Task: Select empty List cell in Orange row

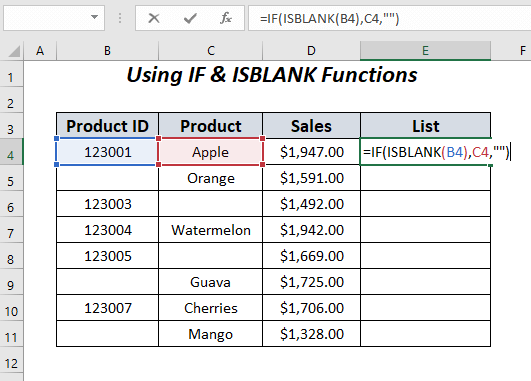Action: 426,178
